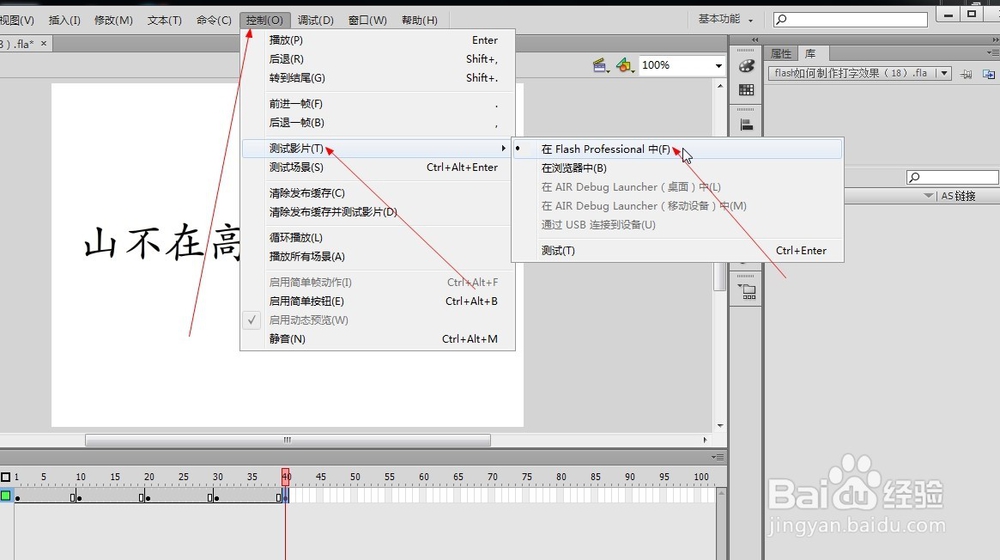
Task: Click stage vertical scrollbar up arrow
Action: (720, 86)
